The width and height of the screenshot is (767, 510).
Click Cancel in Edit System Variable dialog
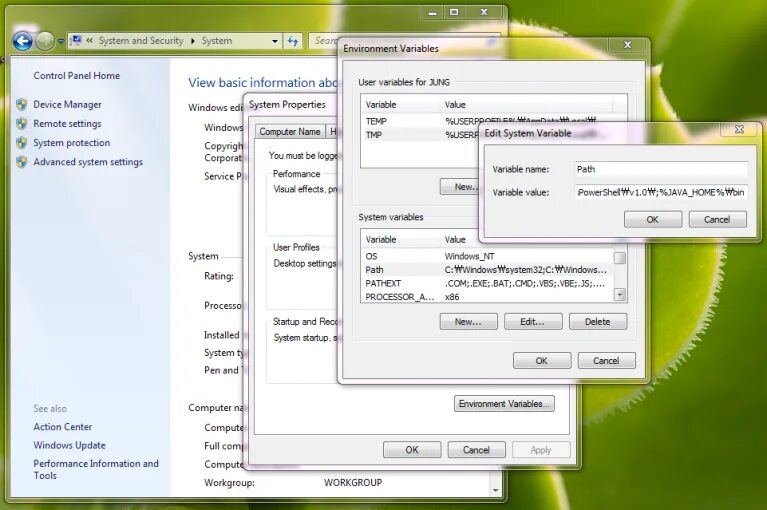[718, 220]
